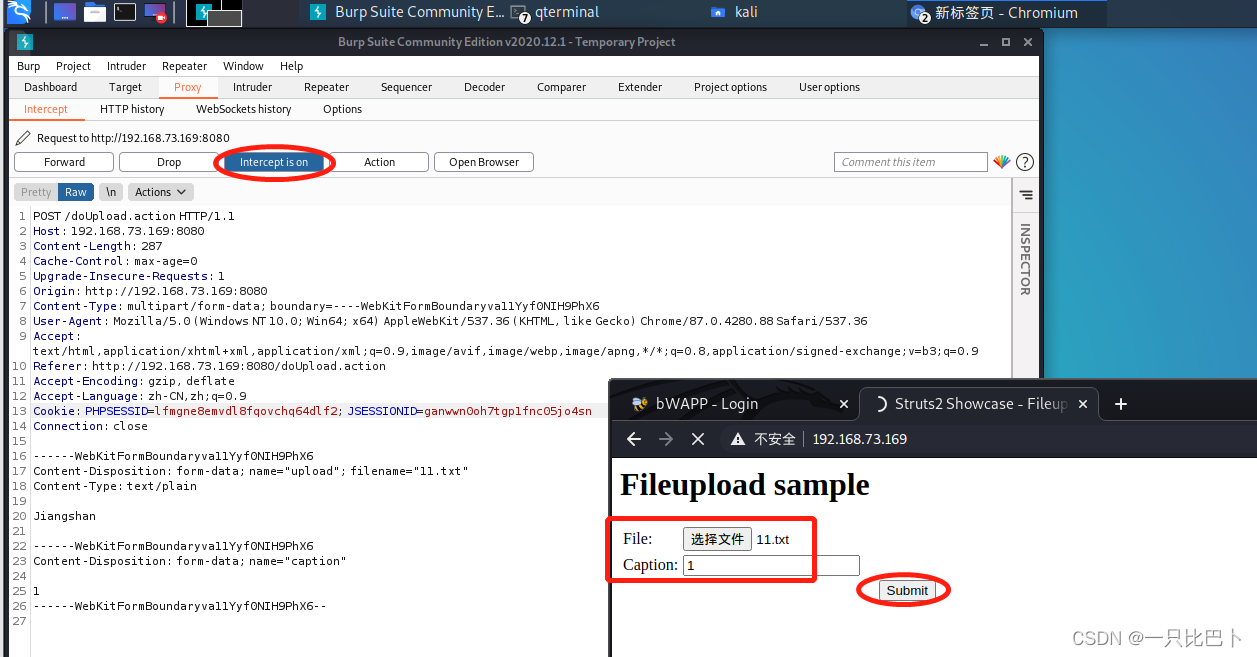The image size is (1257, 657).
Task: Open the file manager panel icon
Action: (95, 12)
